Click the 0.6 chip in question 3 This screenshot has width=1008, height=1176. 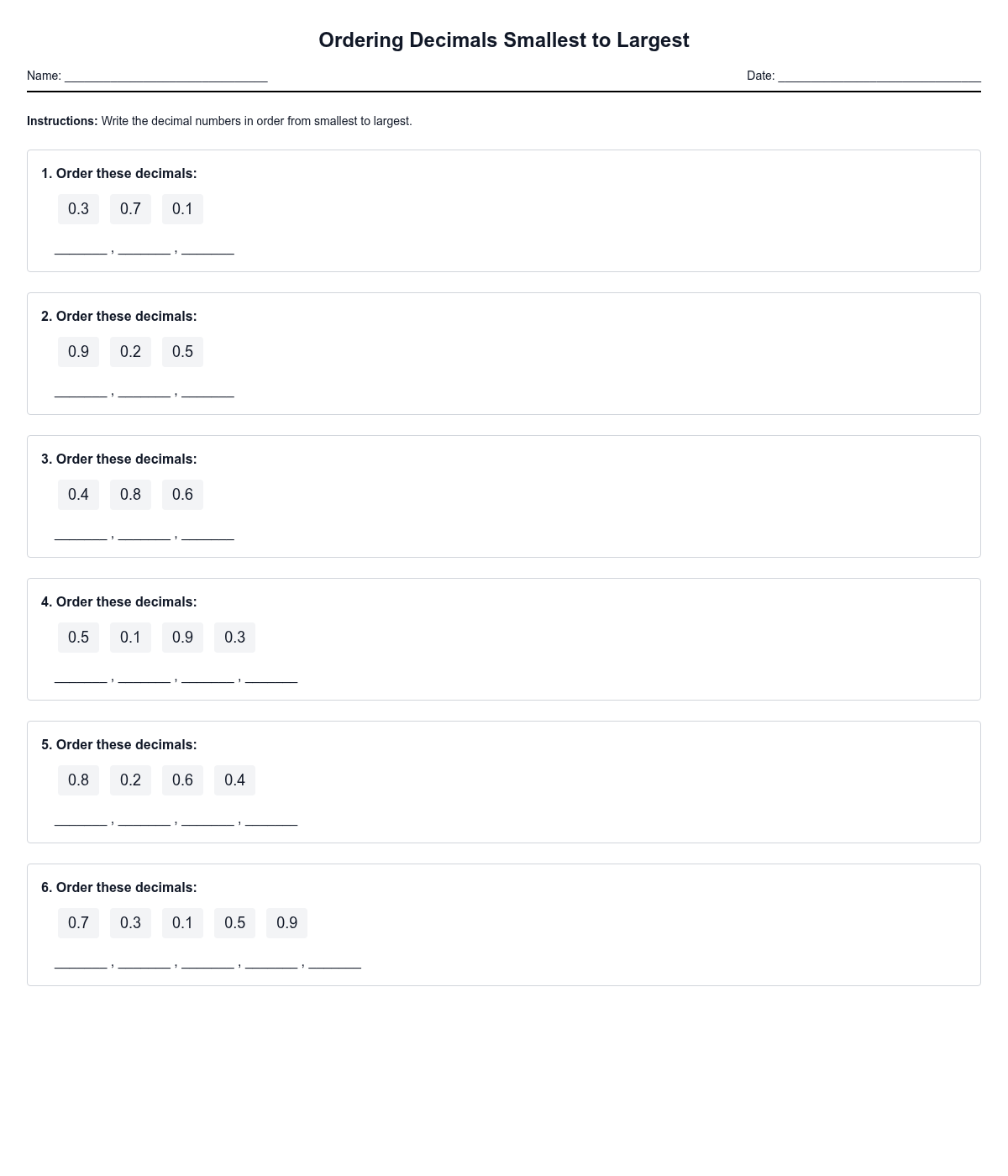182,495
